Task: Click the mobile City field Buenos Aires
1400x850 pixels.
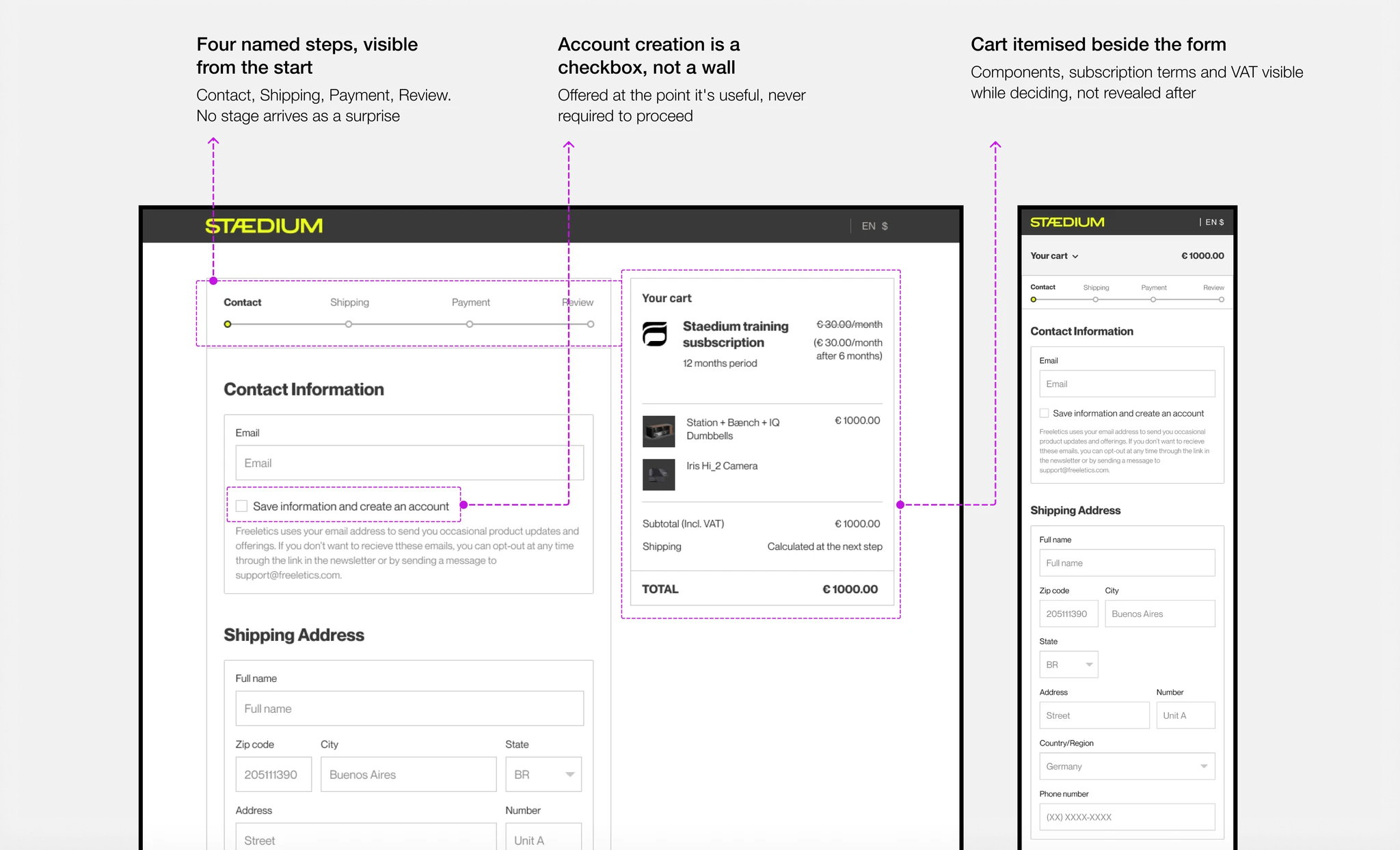Action: pos(1160,614)
